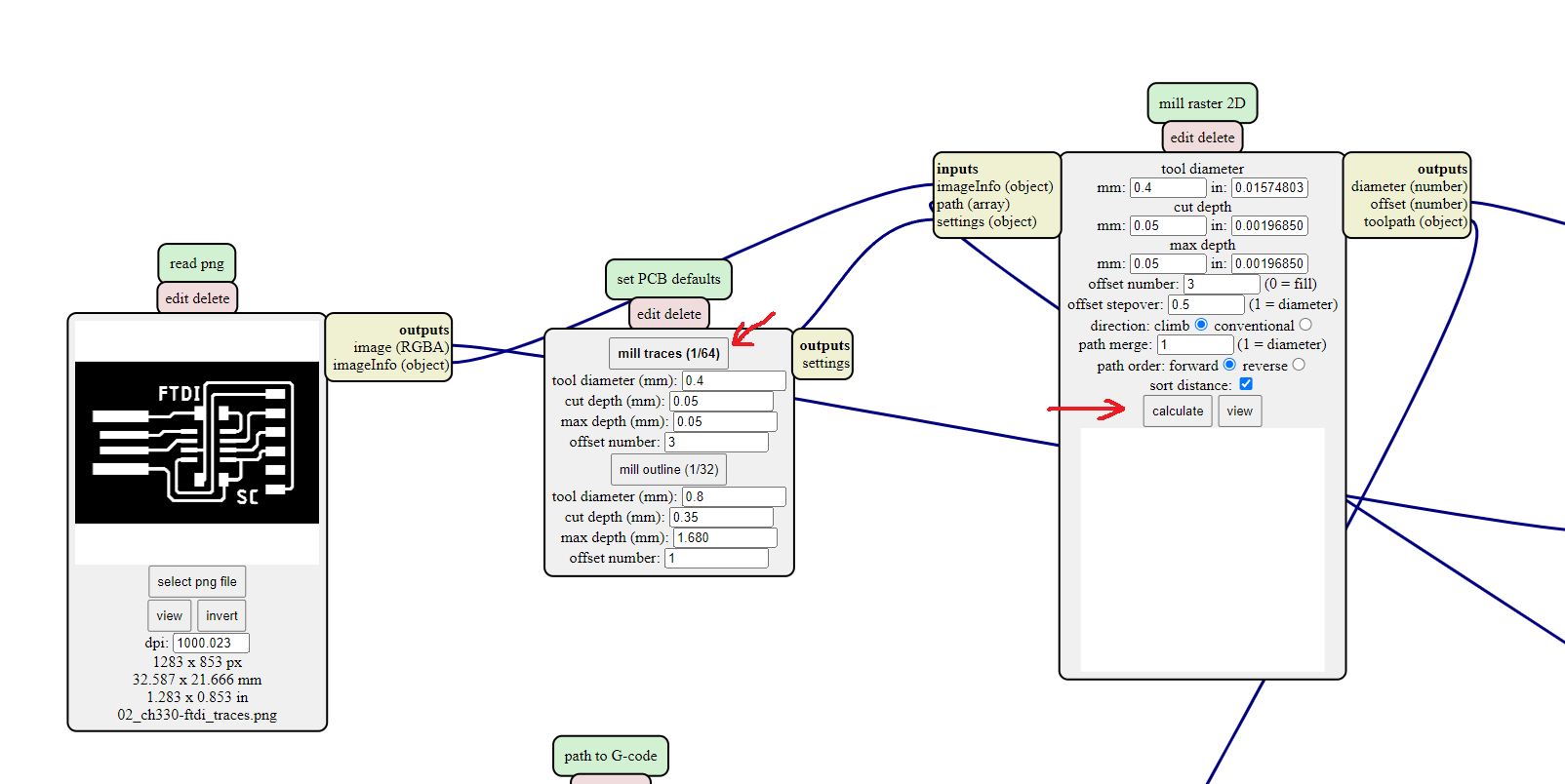
Task: Click imageInfo (object) input of mill raster
Action: point(995,186)
